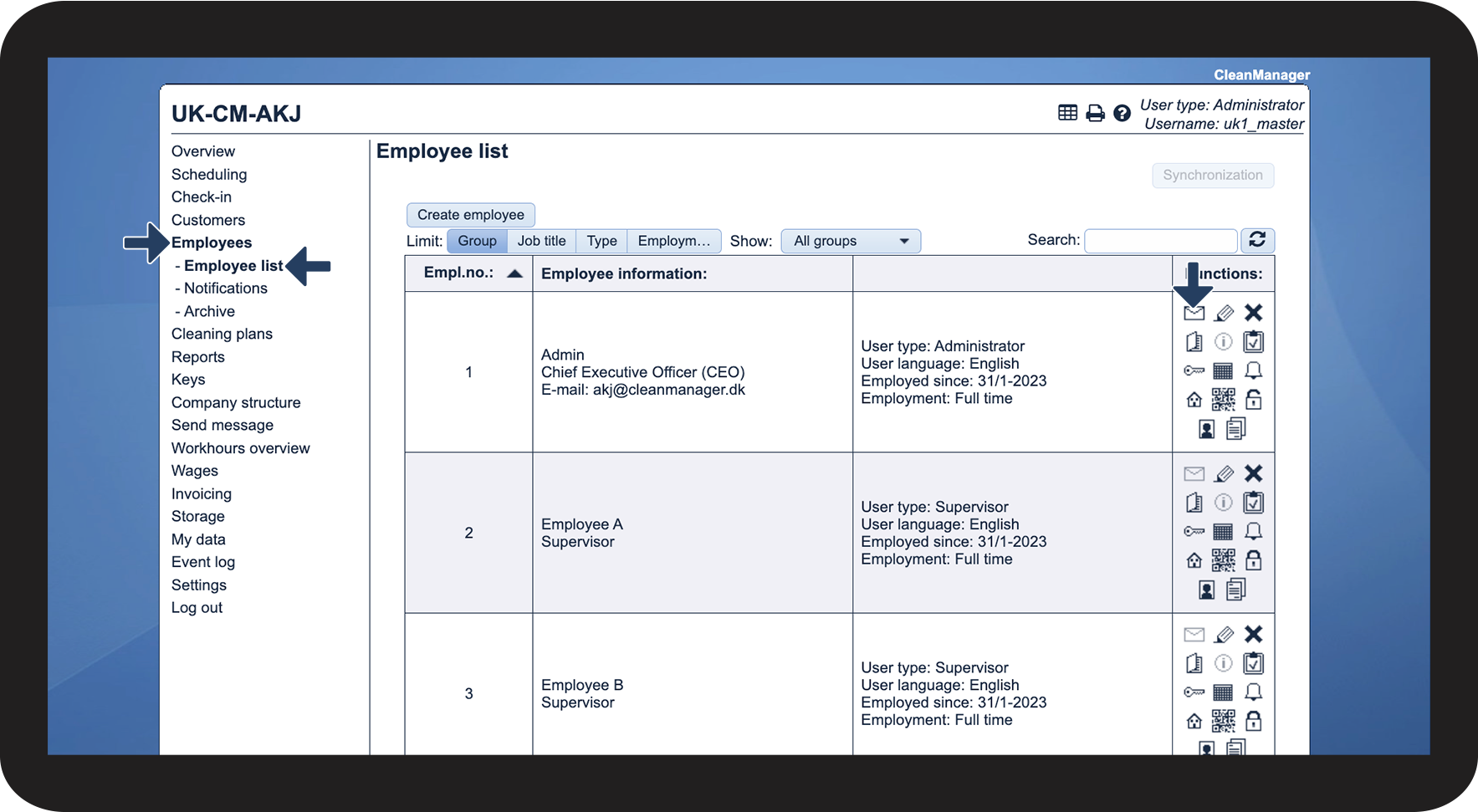Click the notification bell icon for Admin
The image size is (1478, 812).
click(x=1253, y=370)
